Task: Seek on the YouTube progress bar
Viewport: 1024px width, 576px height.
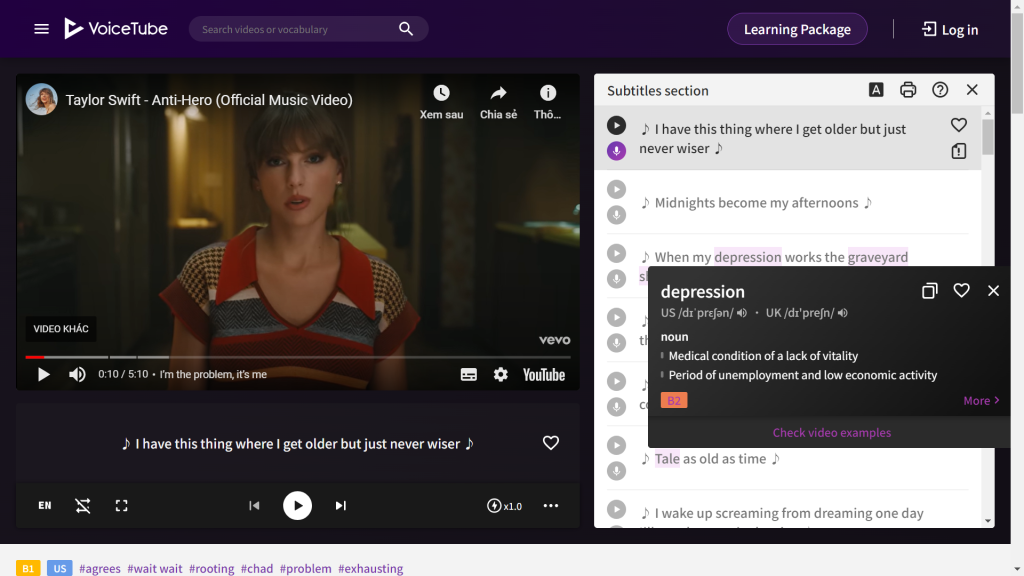Action: coord(298,357)
